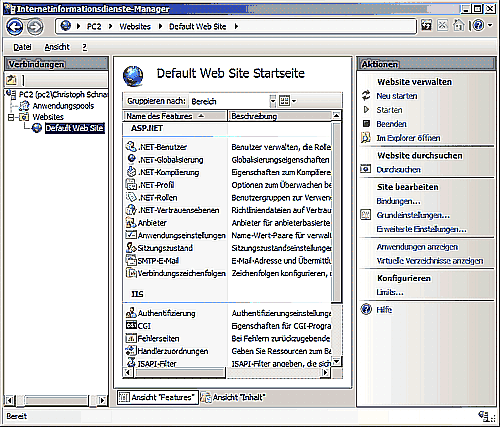Click feature list scroll down arrow
Image resolution: width=500 pixels, height=427 pixels.
(336, 361)
